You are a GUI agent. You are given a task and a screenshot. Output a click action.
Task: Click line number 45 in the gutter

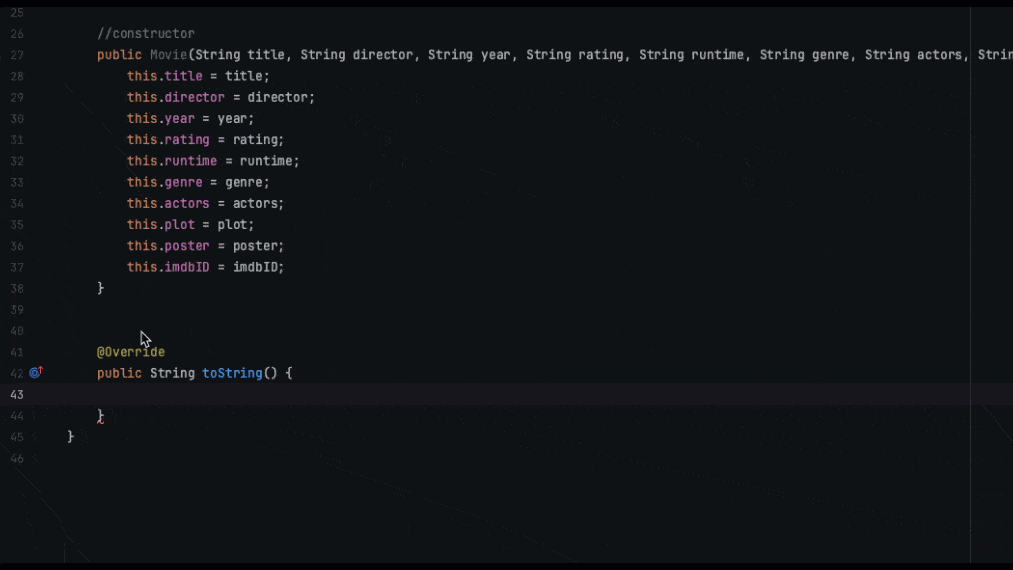pos(17,438)
